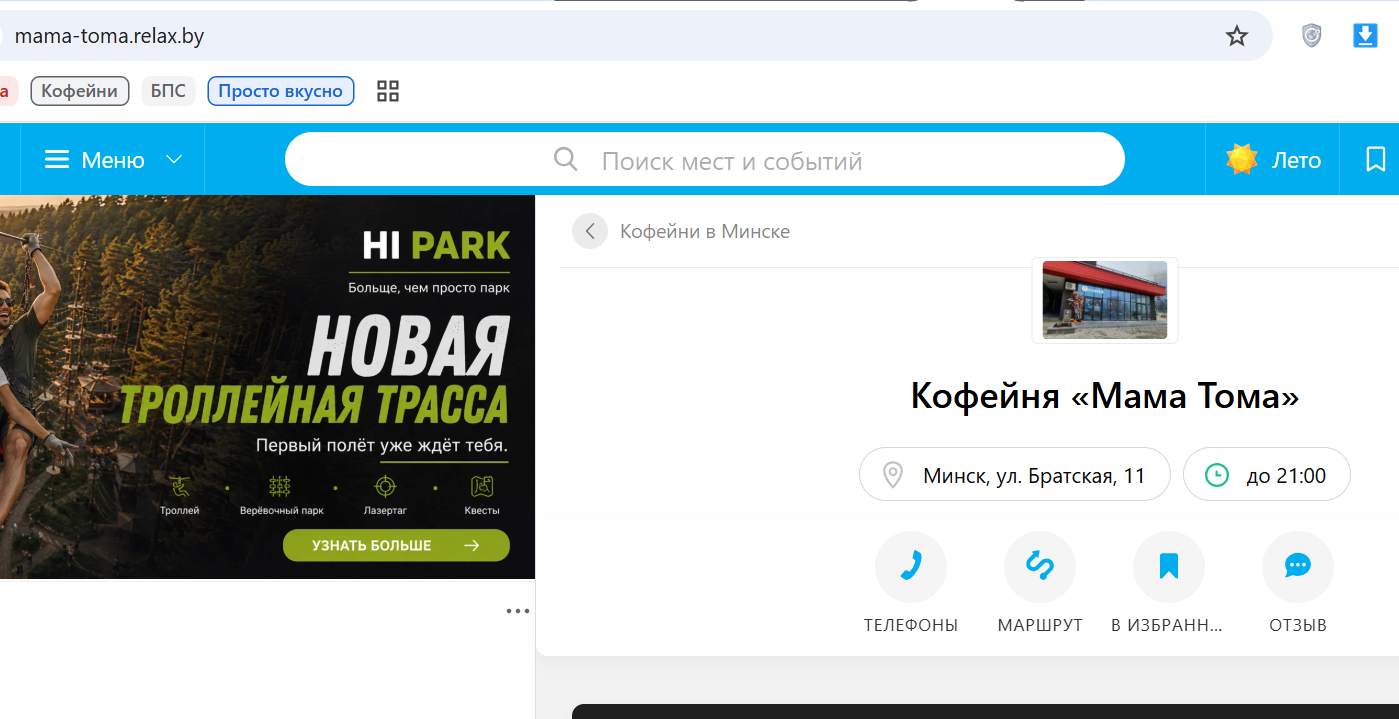Click the phone handset icon
Image resolution: width=1399 pixels, height=719 pixels.
(x=911, y=567)
